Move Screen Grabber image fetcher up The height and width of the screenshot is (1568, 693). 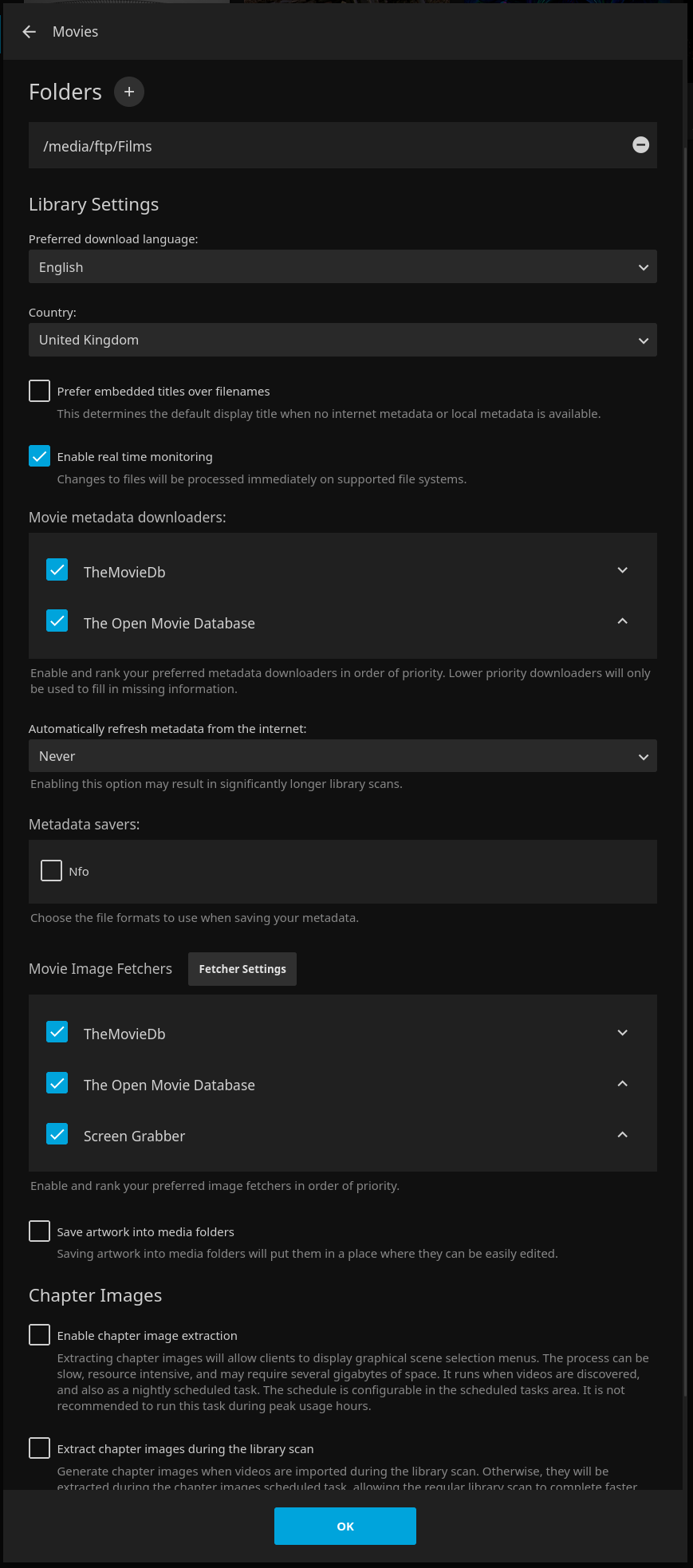pyautogui.click(x=623, y=1135)
